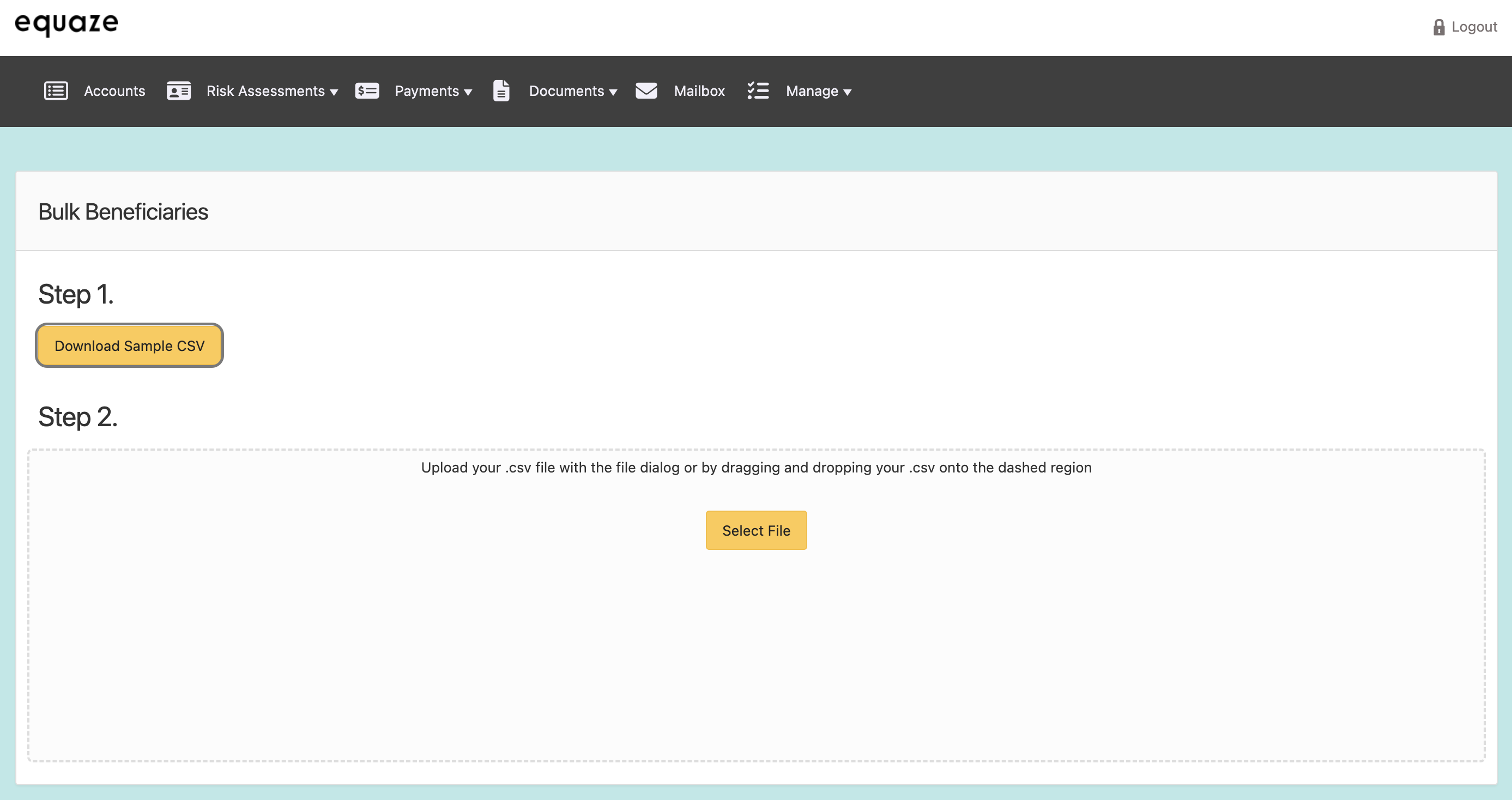Viewport: 1512px width, 800px height.
Task: Click the Payments dollar bill icon
Action: coord(367,91)
